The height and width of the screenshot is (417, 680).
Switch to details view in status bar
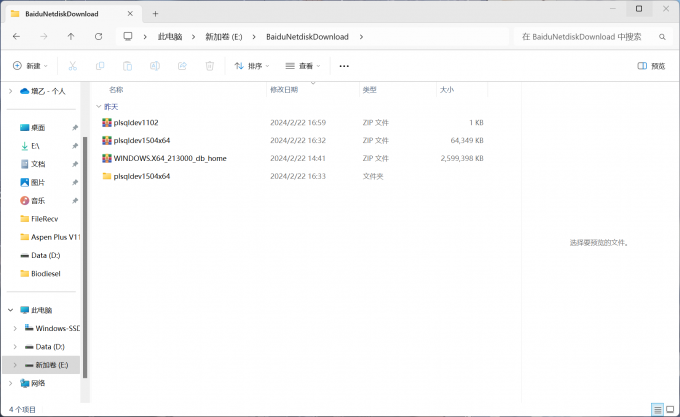click(657, 409)
